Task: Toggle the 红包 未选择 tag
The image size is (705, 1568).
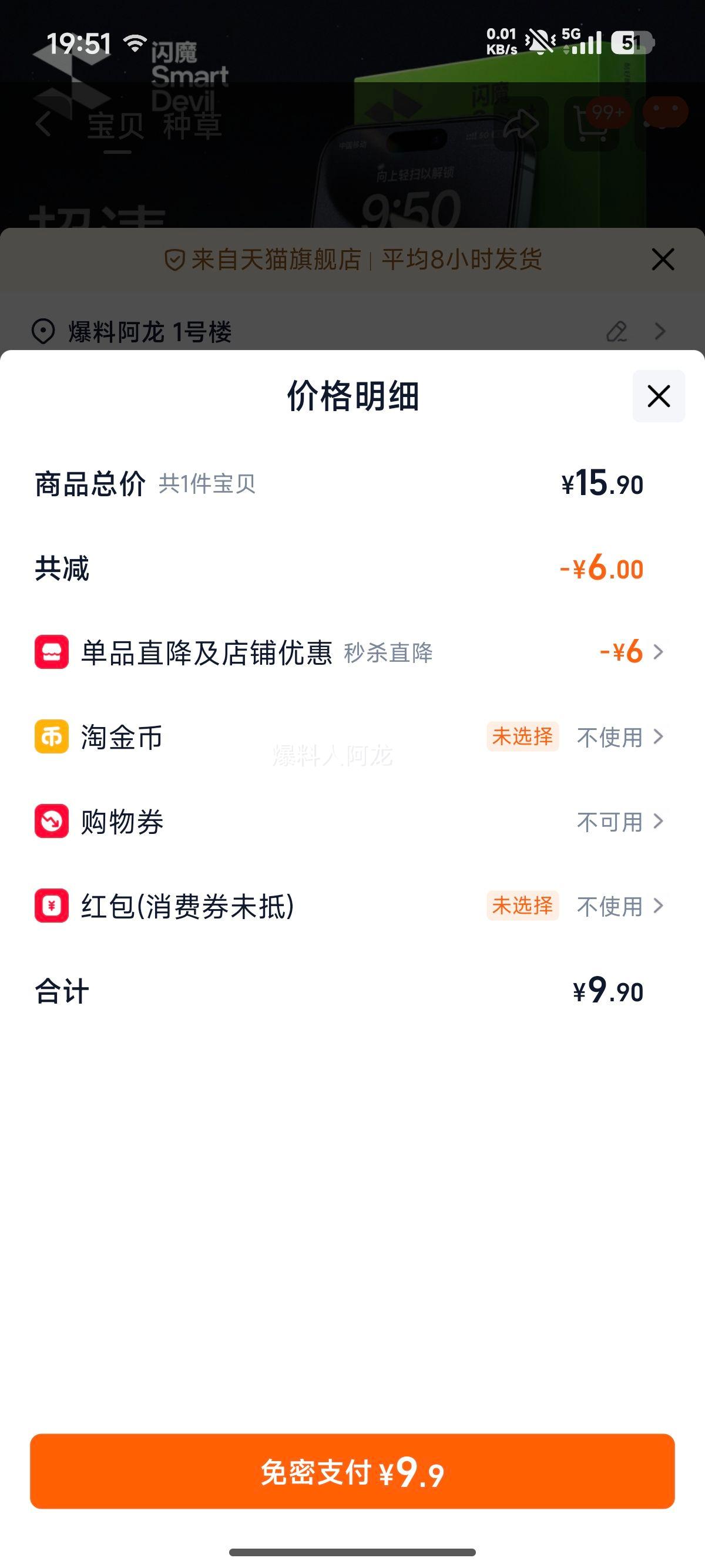Action: pyautogui.click(x=522, y=906)
